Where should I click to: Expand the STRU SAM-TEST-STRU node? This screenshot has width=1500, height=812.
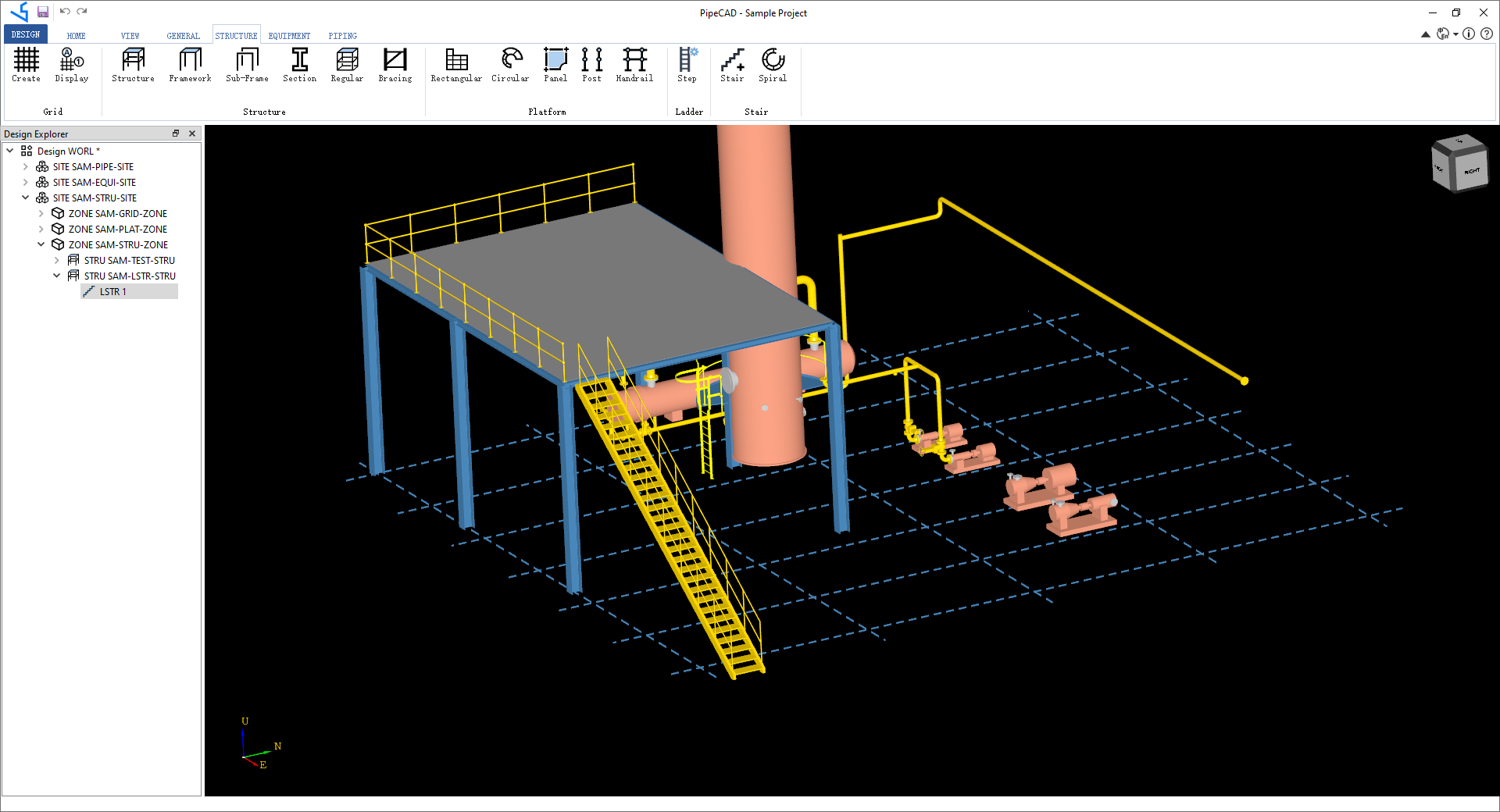55,260
